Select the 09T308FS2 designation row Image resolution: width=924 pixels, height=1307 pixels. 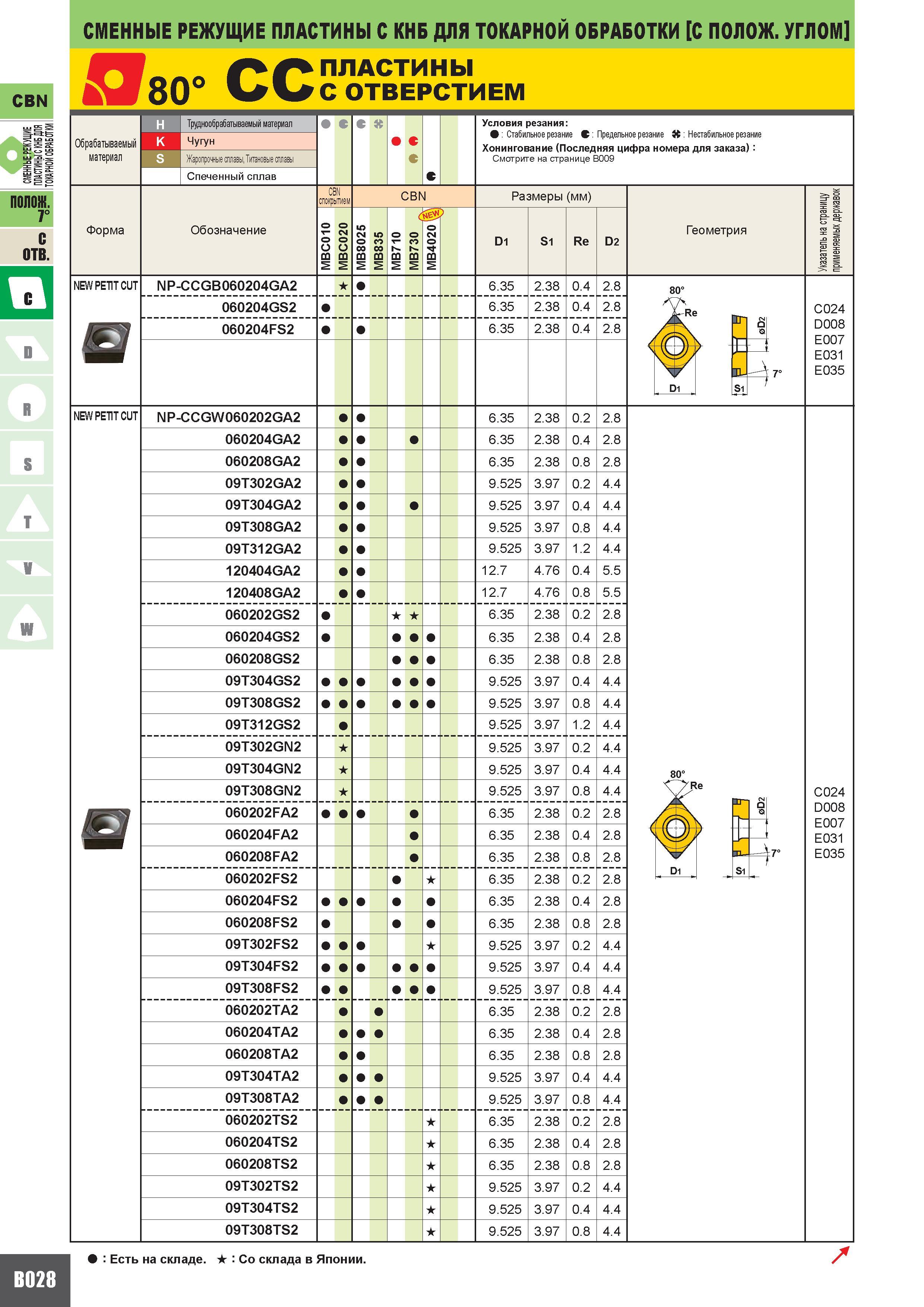click(x=262, y=988)
